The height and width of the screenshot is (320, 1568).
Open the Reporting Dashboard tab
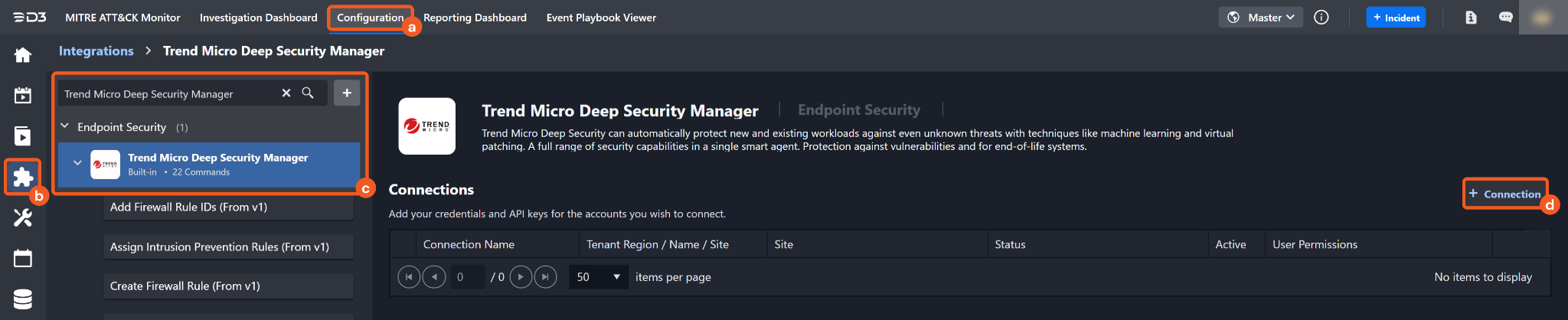pyautogui.click(x=475, y=18)
